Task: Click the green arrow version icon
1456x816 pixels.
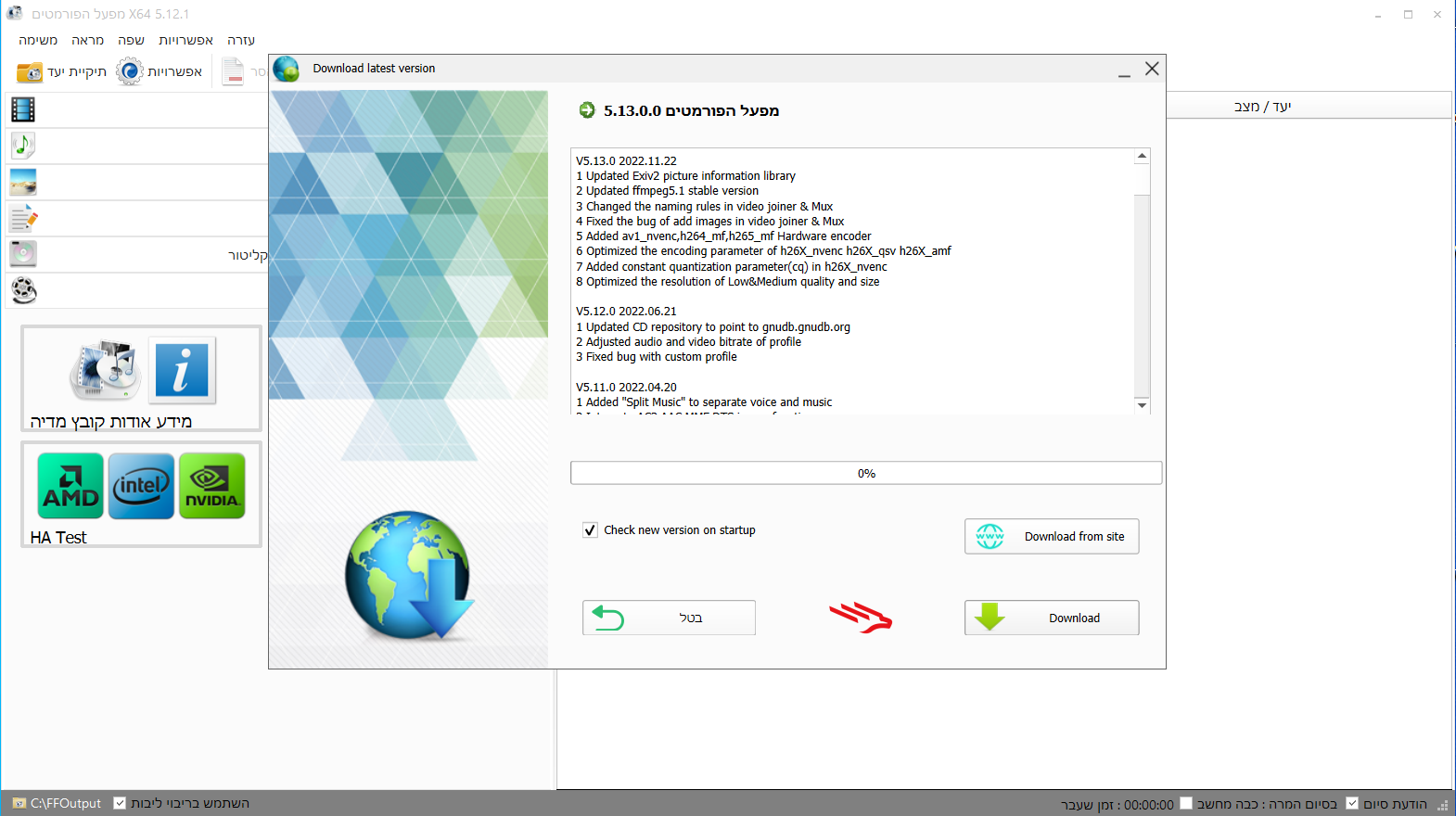Action: point(587,110)
